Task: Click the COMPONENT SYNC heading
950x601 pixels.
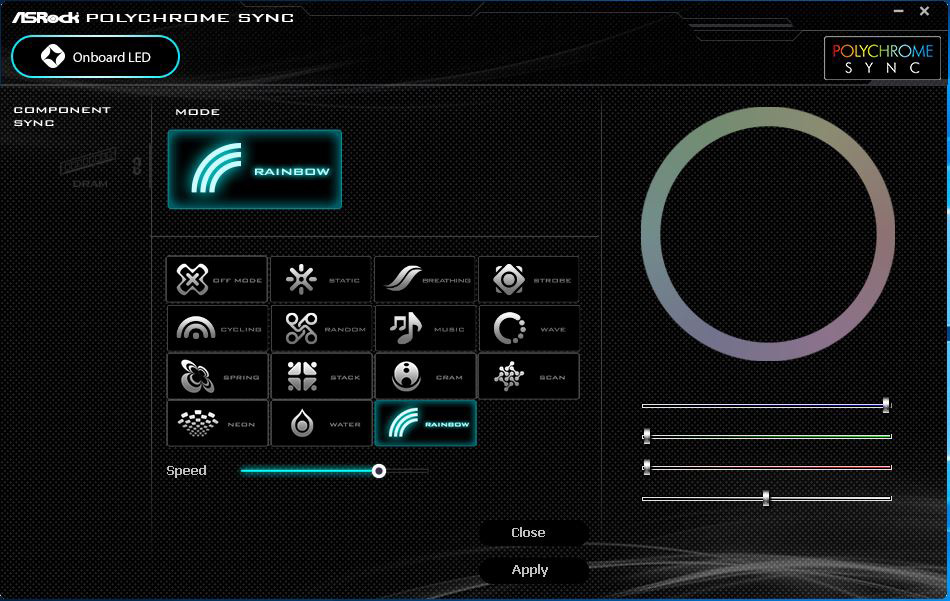Action: (62, 116)
